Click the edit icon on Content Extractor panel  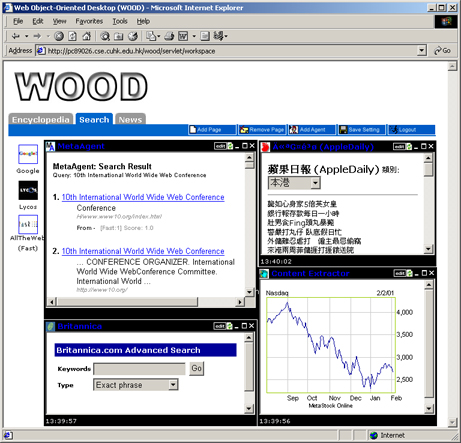coord(400,273)
